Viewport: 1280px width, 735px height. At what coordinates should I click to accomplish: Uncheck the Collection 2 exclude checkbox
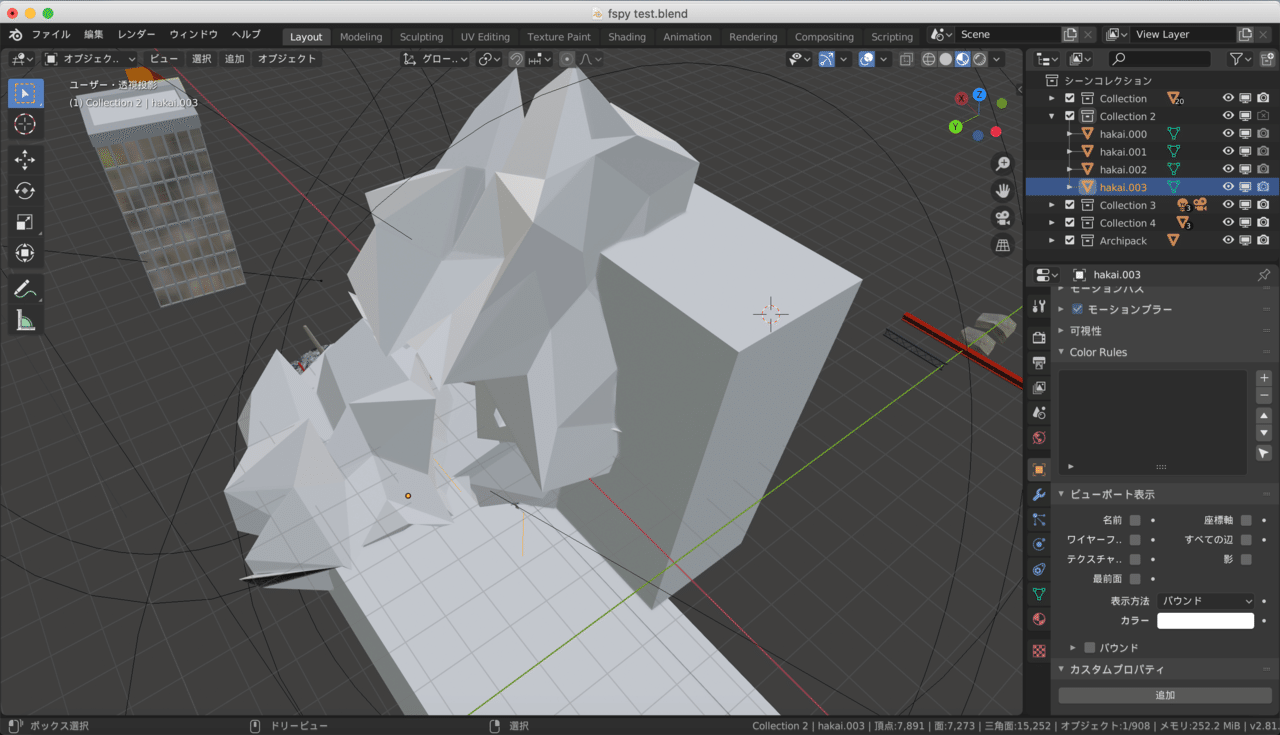point(1069,116)
